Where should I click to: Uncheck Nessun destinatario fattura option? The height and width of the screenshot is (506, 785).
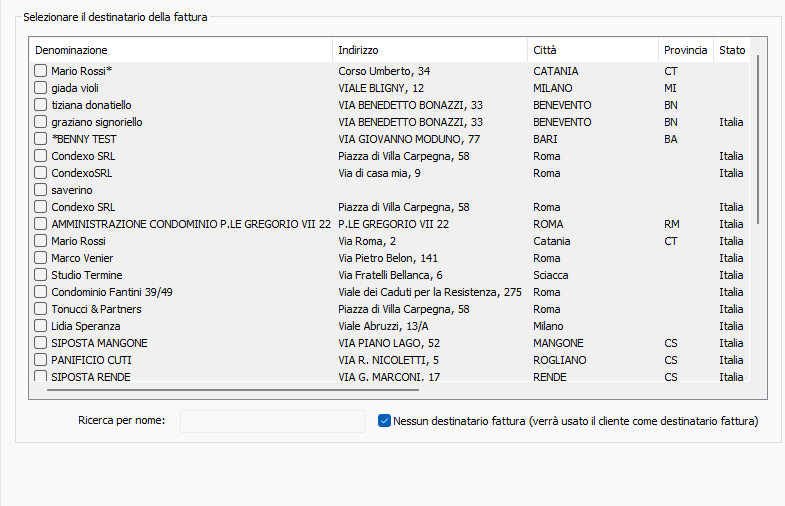click(384, 421)
